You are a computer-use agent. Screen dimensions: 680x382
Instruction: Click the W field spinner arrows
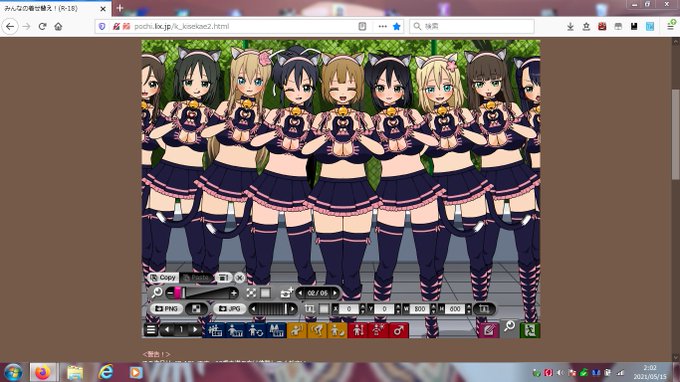pos(433,309)
